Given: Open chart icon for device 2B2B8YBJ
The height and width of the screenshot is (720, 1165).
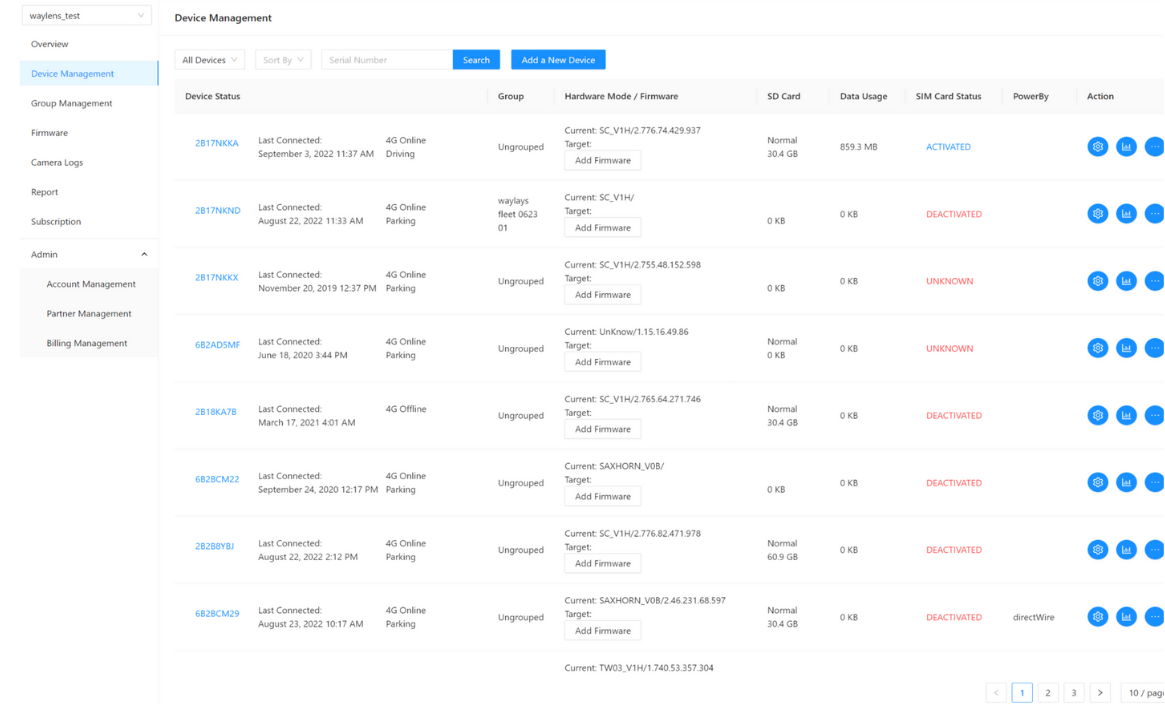Looking at the screenshot, I should point(1126,550).
